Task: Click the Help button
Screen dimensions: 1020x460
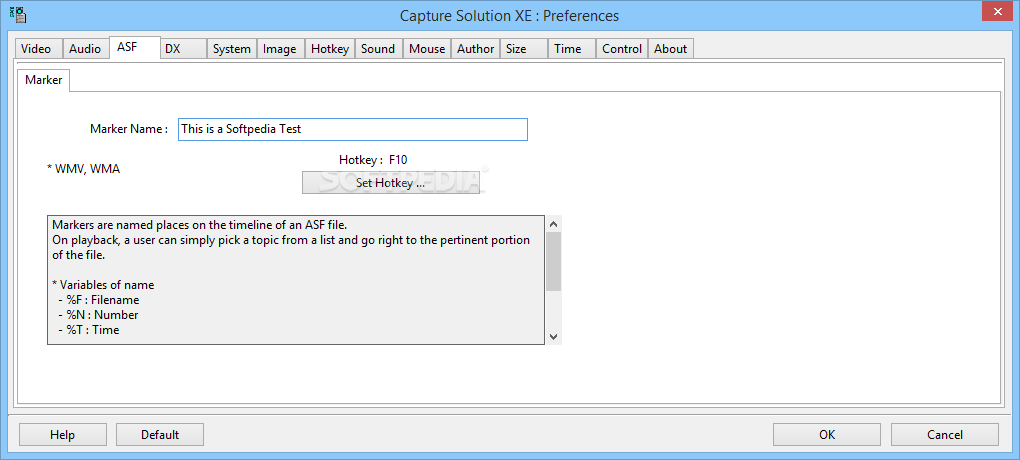Action: [x=63, y=435]
